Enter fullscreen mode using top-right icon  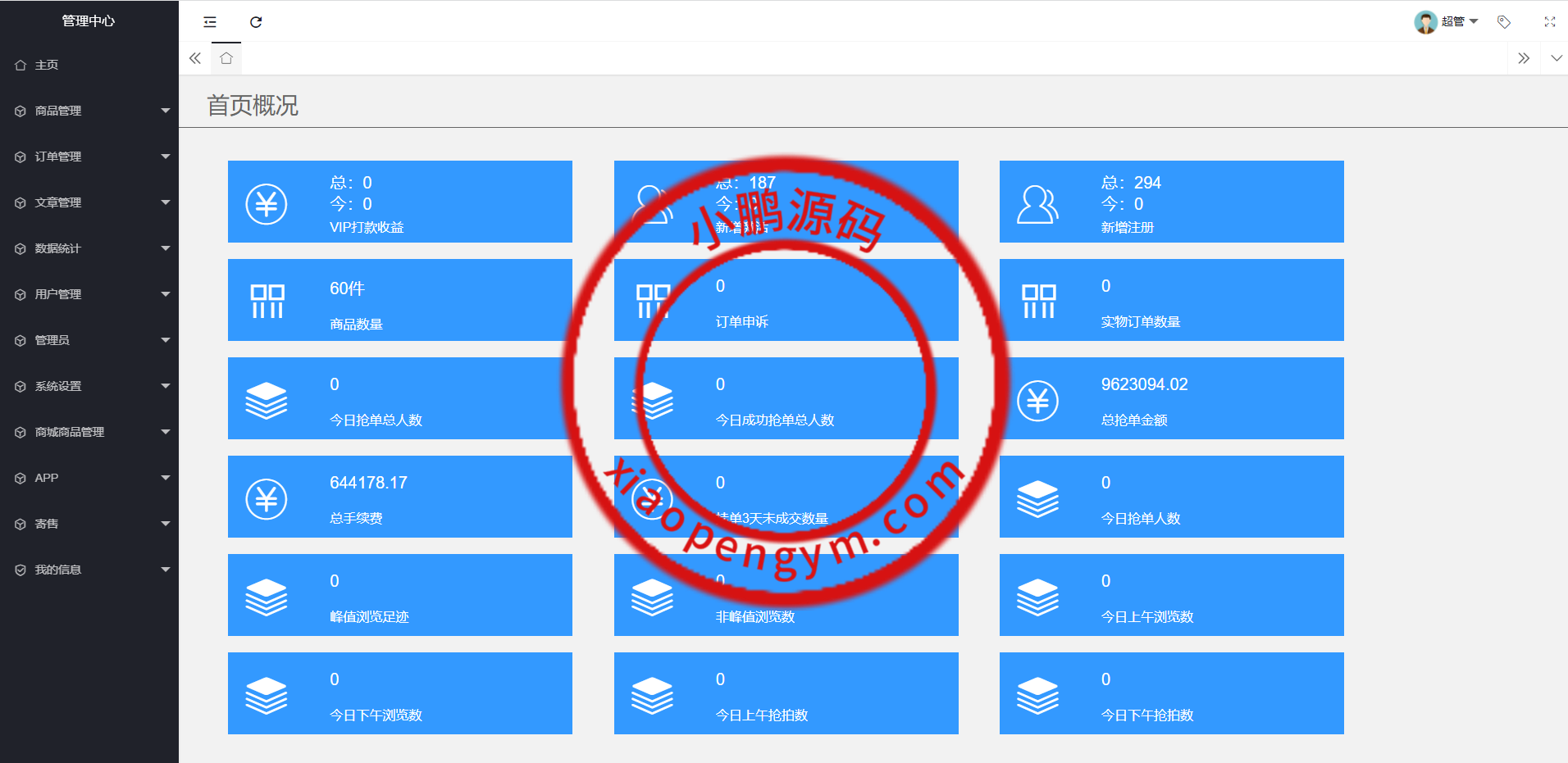(1549, 22)
